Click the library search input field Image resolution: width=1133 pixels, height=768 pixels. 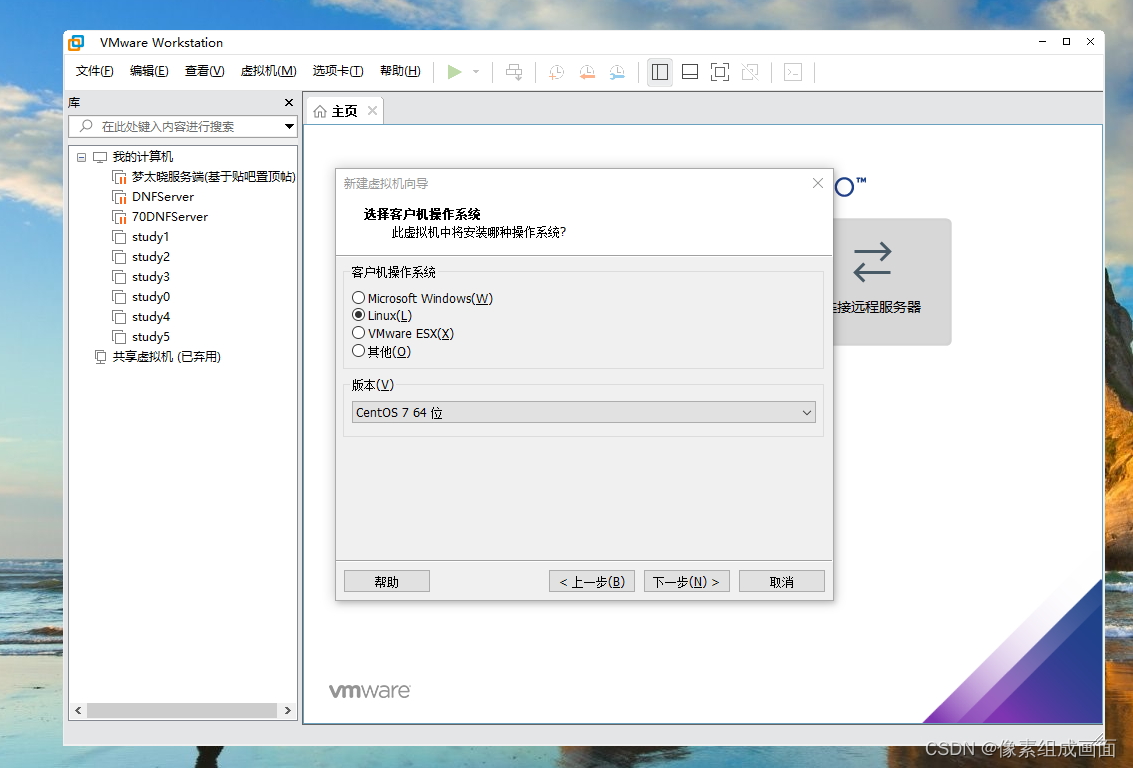coord(183,126)
